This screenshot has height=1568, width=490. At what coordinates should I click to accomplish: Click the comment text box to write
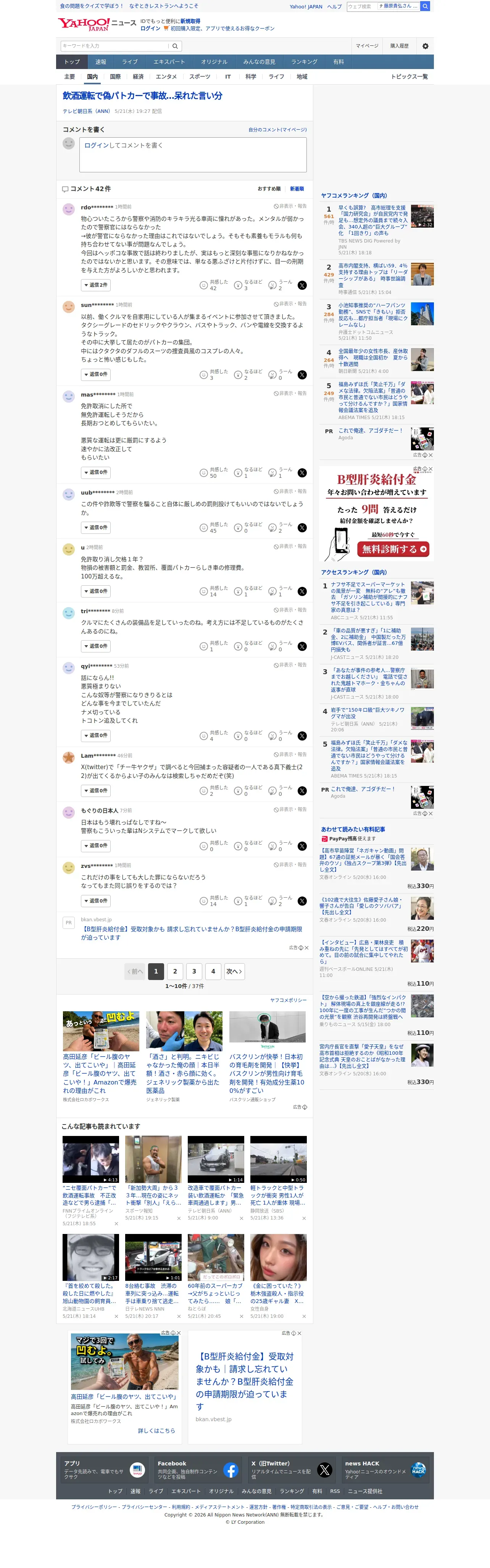(x=193, y=154)
